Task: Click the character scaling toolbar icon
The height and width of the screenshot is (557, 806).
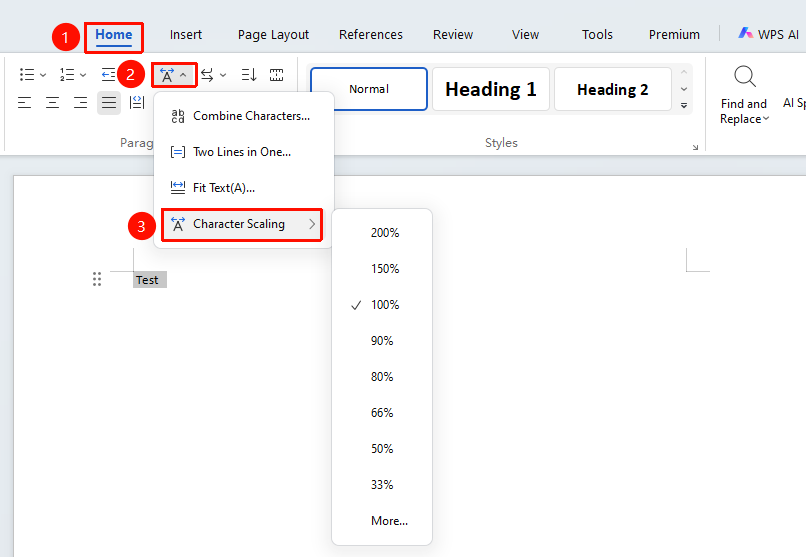Action: click(x=167, y=76)
